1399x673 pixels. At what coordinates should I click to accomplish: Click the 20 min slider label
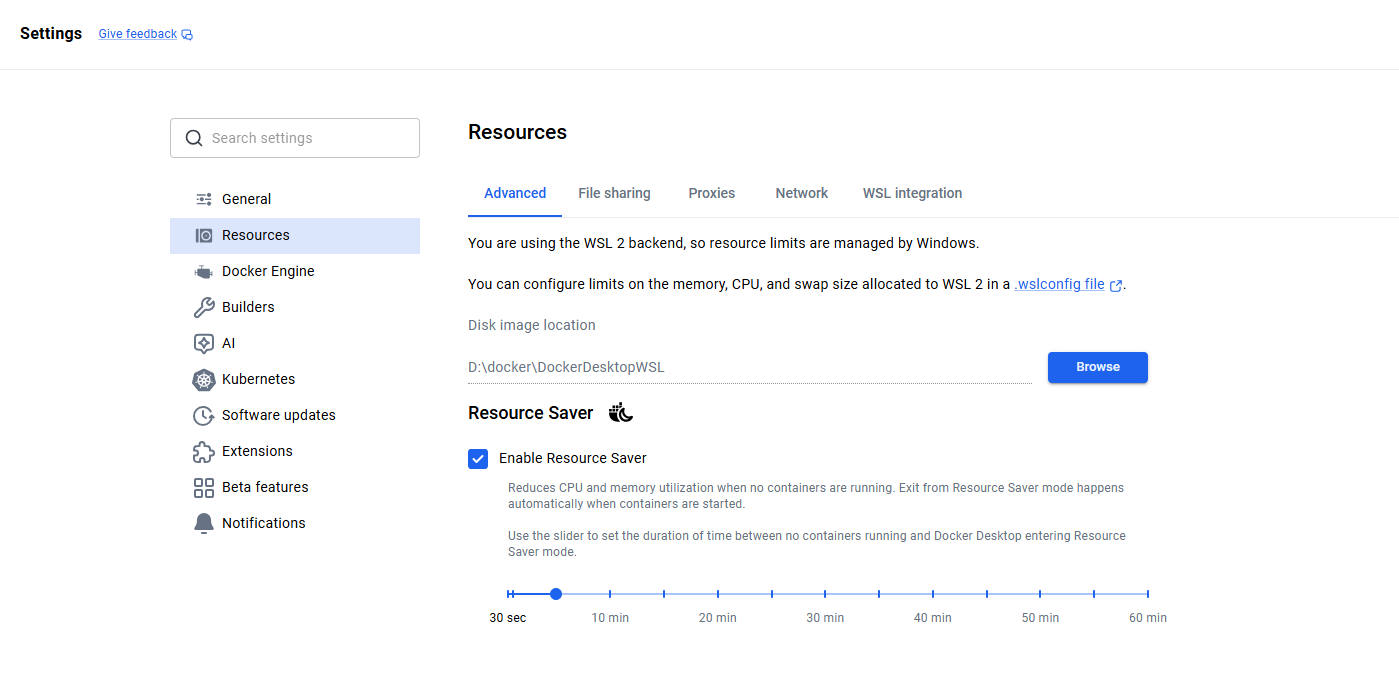(718, 618)
